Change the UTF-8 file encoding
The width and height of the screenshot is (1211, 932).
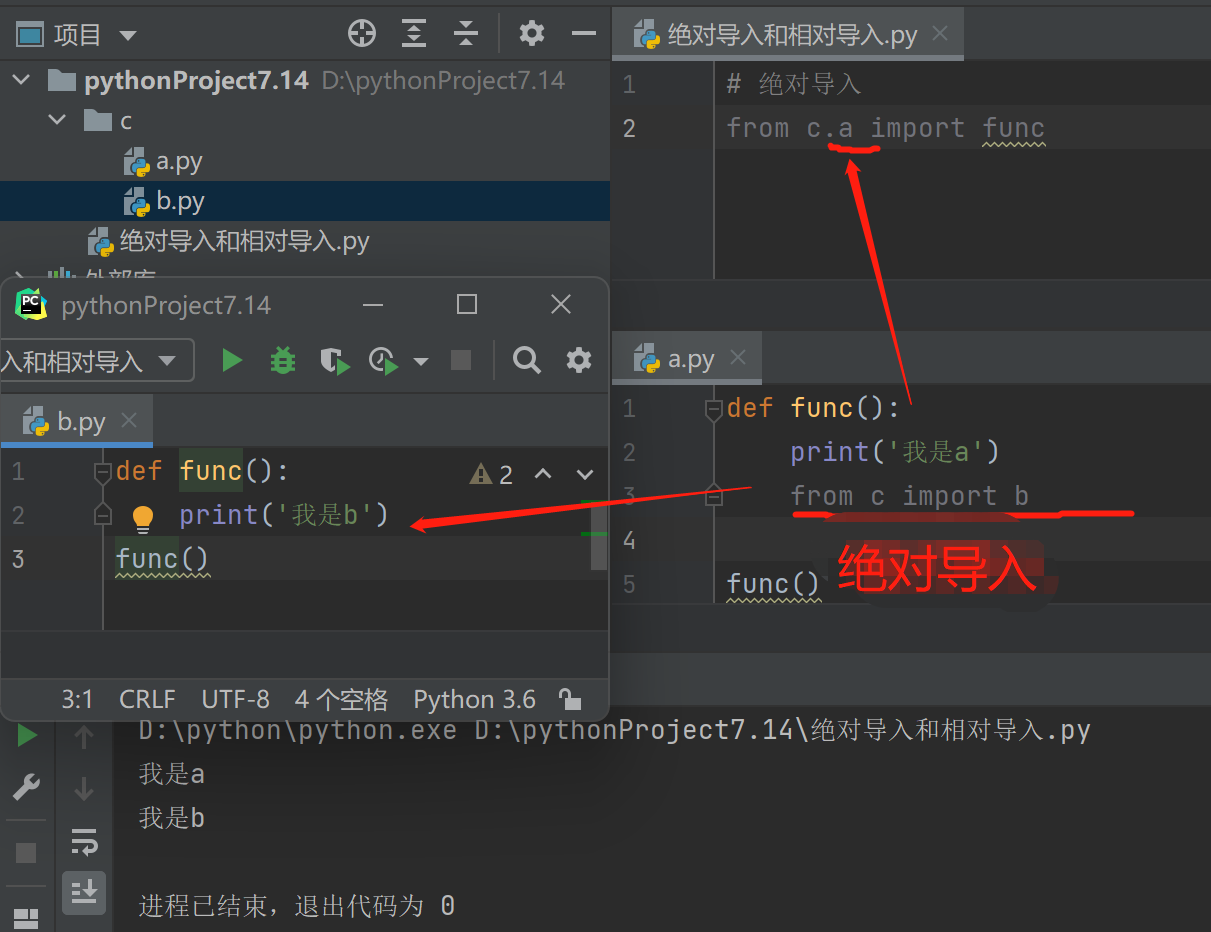coord(235,699)
